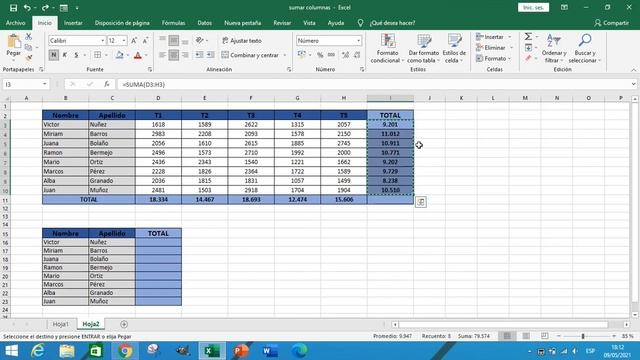Add a new sheet with the plus icon
640x360 pixels.
coord(124,324)
